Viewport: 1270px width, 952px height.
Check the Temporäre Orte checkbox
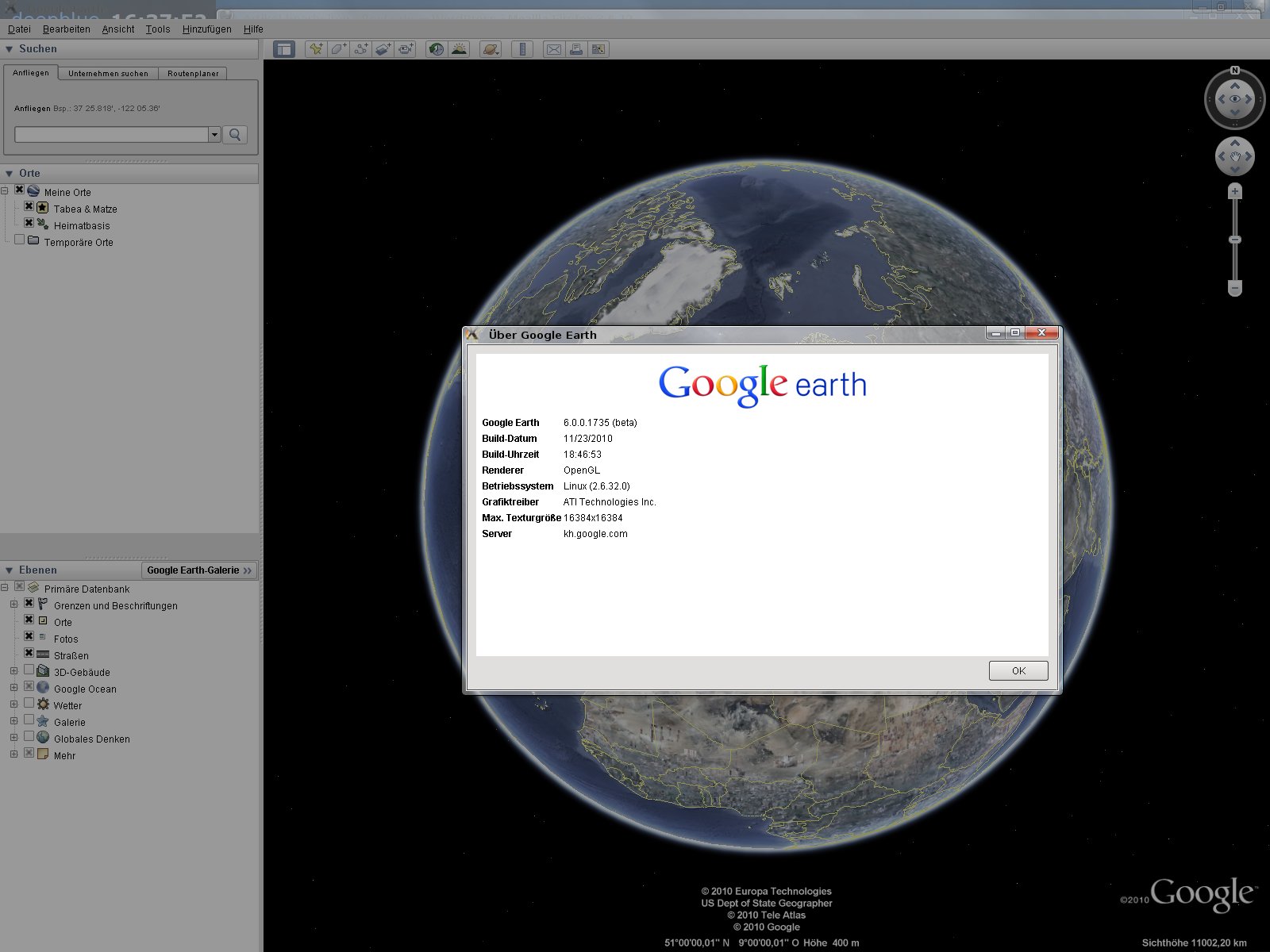(x=20, y=240)
